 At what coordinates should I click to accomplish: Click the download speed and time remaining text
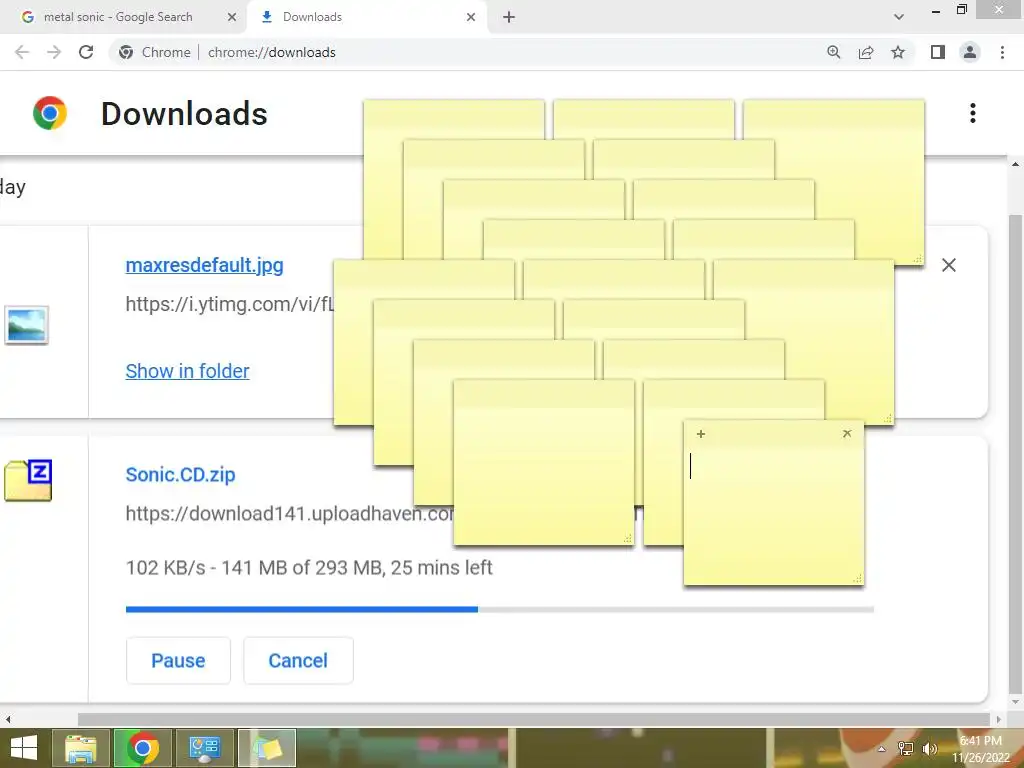point(309,568)
